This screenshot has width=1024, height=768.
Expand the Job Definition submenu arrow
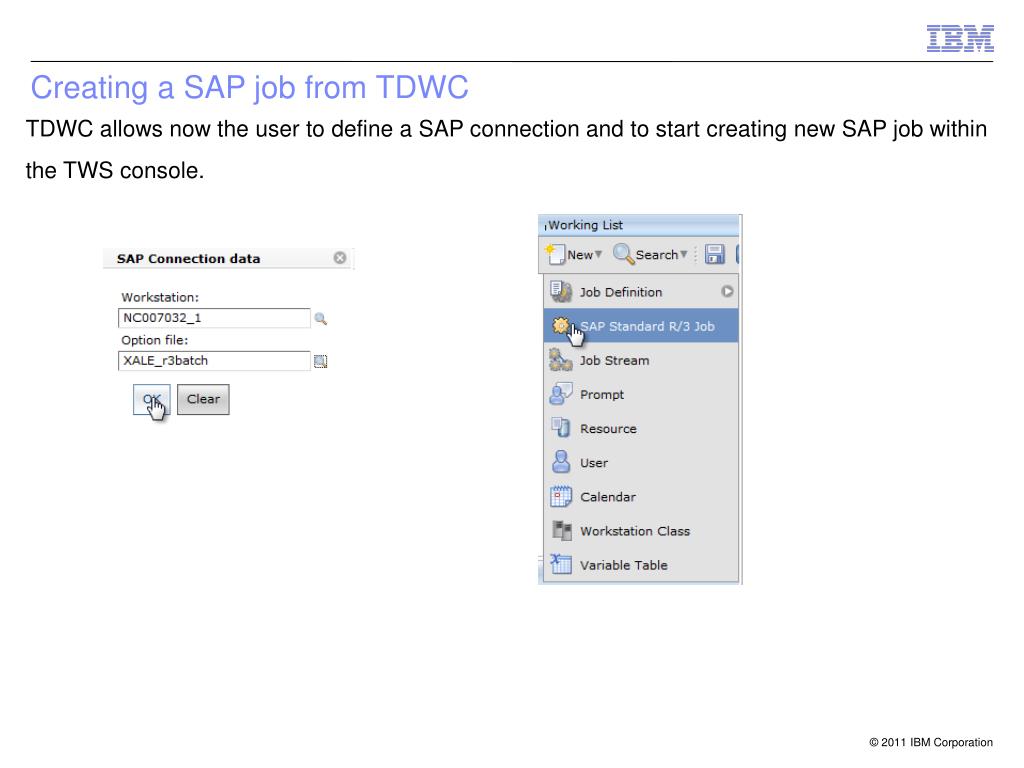point(727,291)
